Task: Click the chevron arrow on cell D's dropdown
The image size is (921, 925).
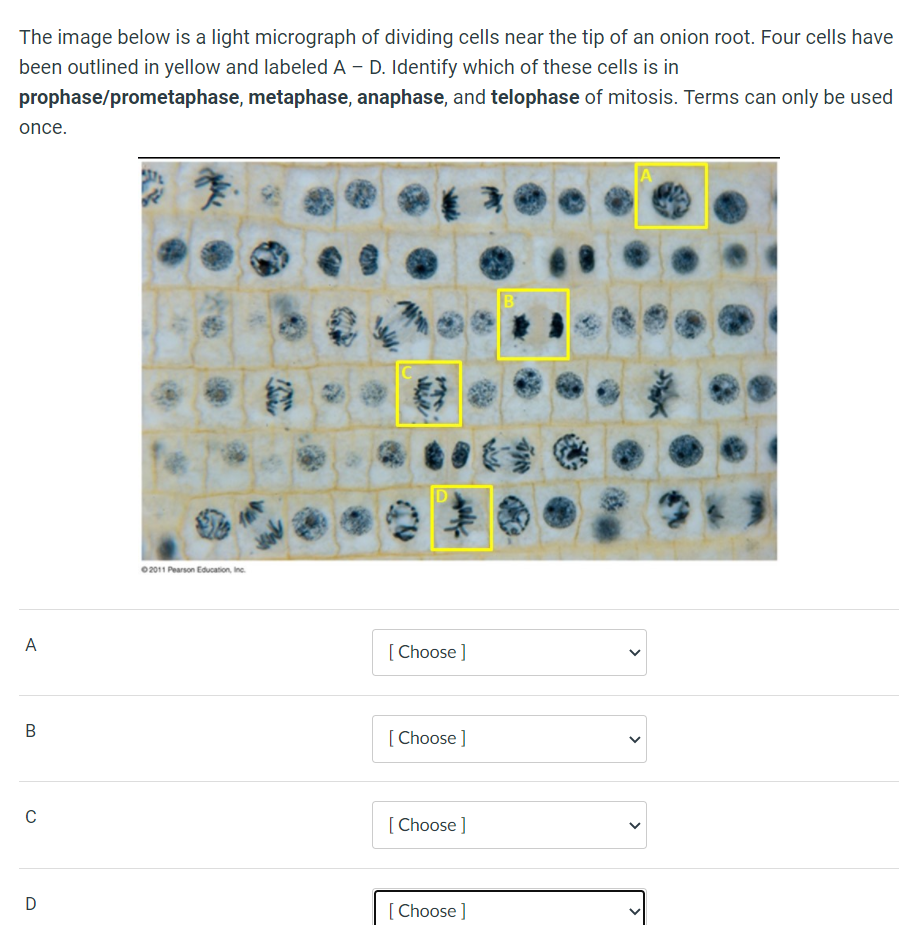Action: click(x=632, y=911)
